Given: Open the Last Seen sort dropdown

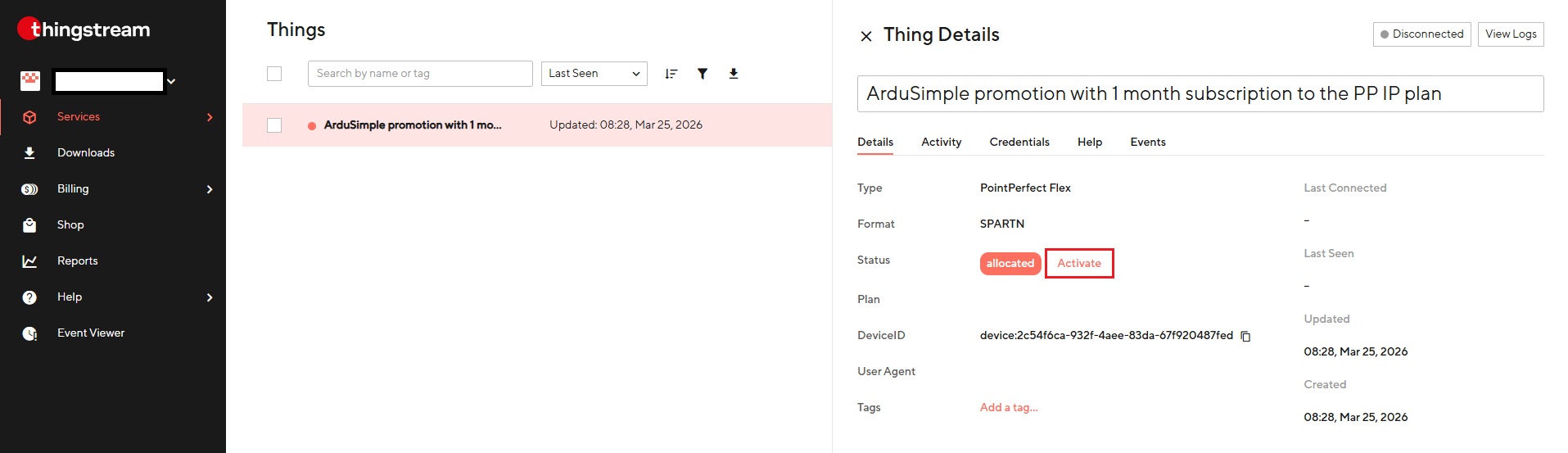Looking at the screenshot, I should click(594, 74).
